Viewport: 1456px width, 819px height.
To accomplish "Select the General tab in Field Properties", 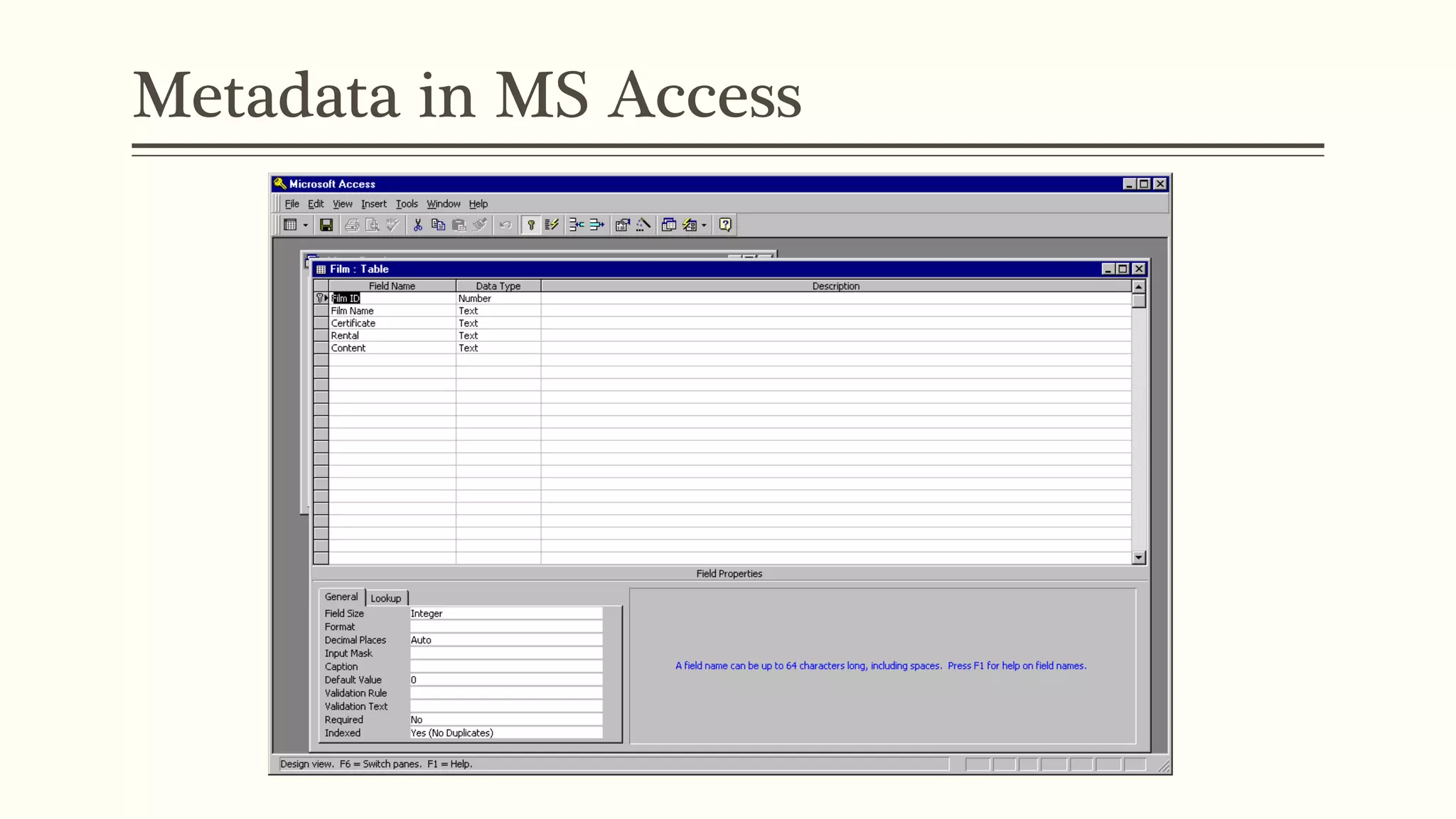I will pyautogui.click(x=341, y=597).
